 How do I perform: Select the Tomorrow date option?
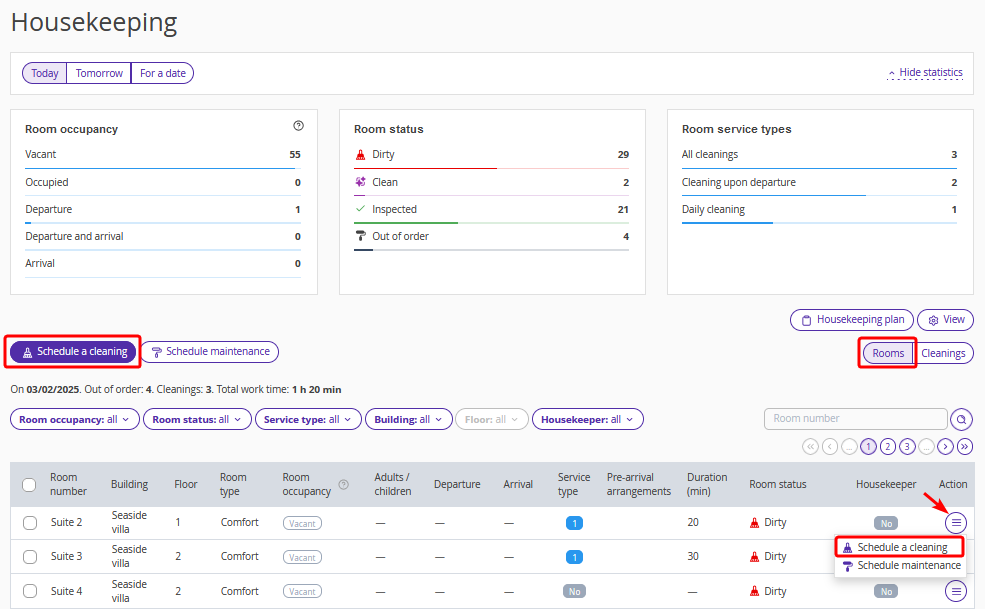pyautogui.click(x=99, y=73)
